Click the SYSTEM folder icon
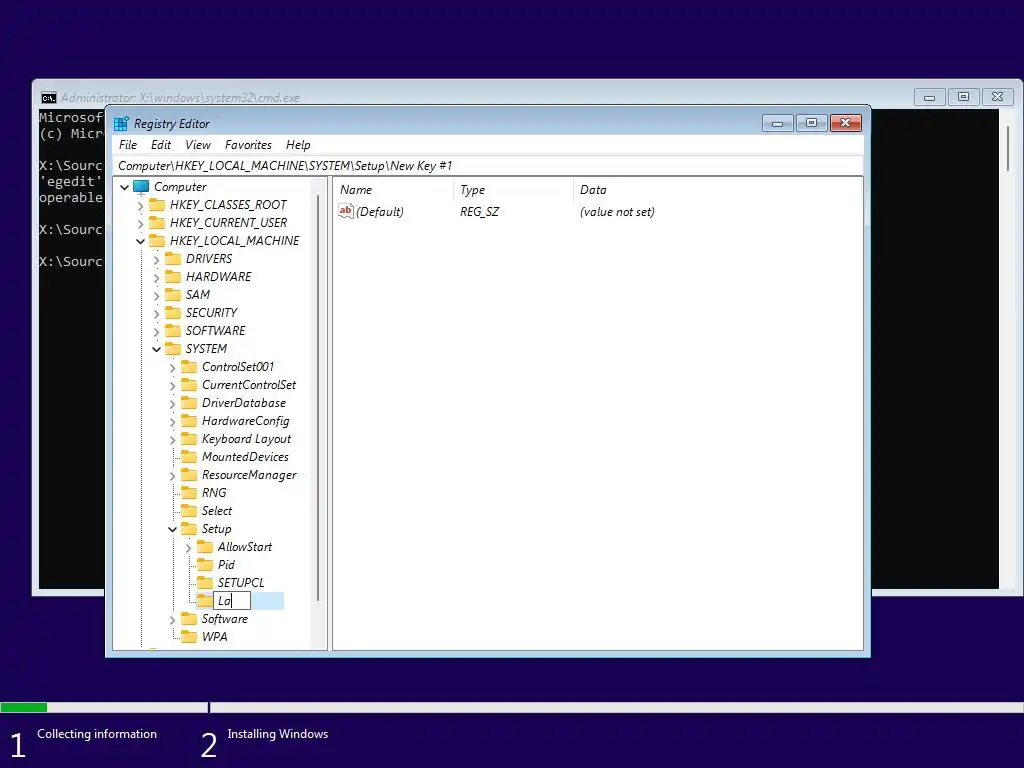This screenshot has height=768, width=1024. [173, 348]
